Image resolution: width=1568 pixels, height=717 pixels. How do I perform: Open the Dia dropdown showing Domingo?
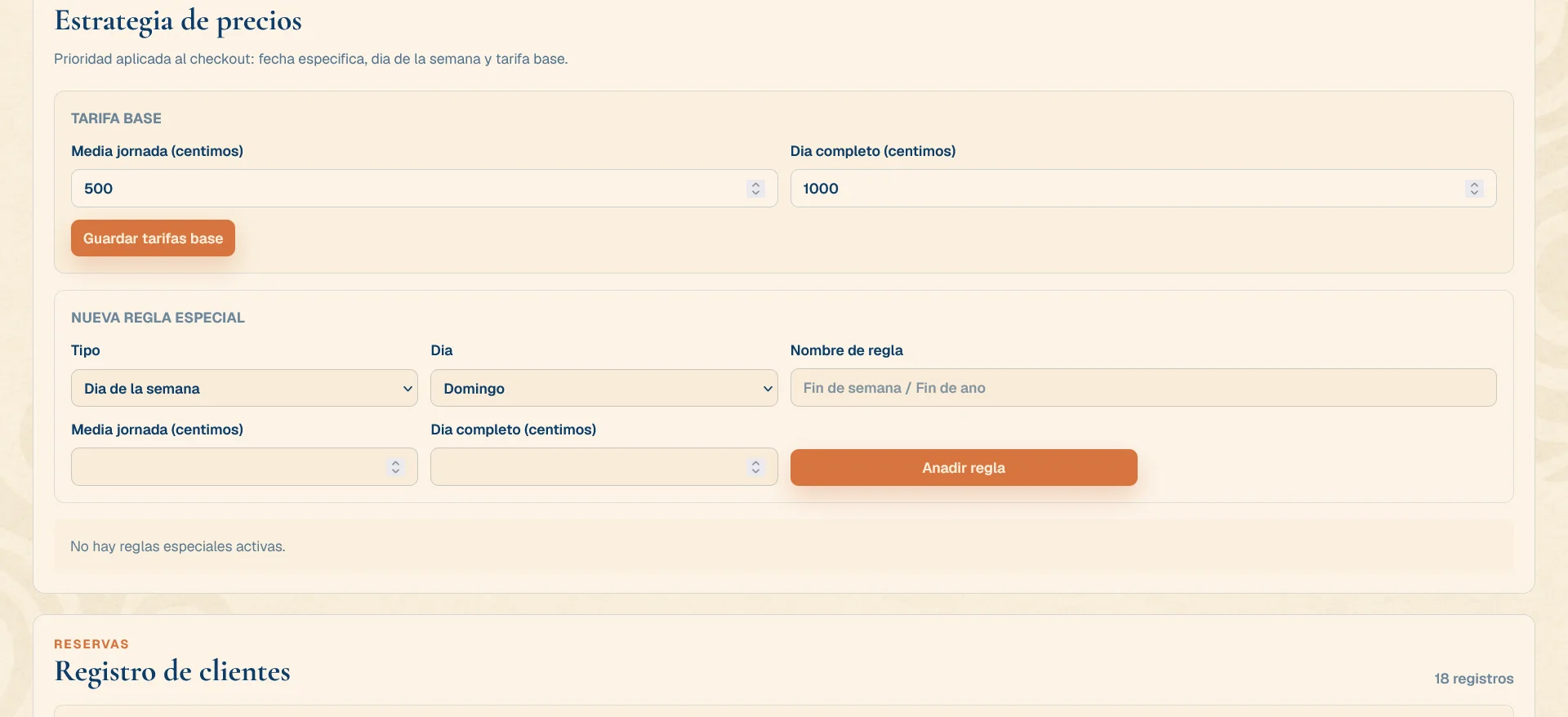604,388
